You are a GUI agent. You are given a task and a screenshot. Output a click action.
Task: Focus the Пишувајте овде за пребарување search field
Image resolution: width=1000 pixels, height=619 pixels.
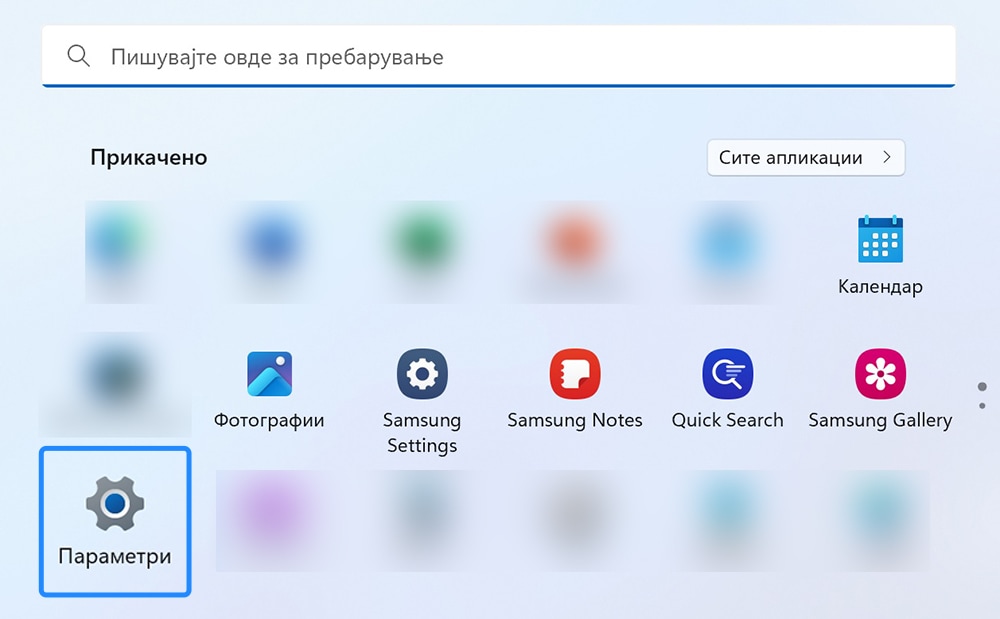pos(499,56)
